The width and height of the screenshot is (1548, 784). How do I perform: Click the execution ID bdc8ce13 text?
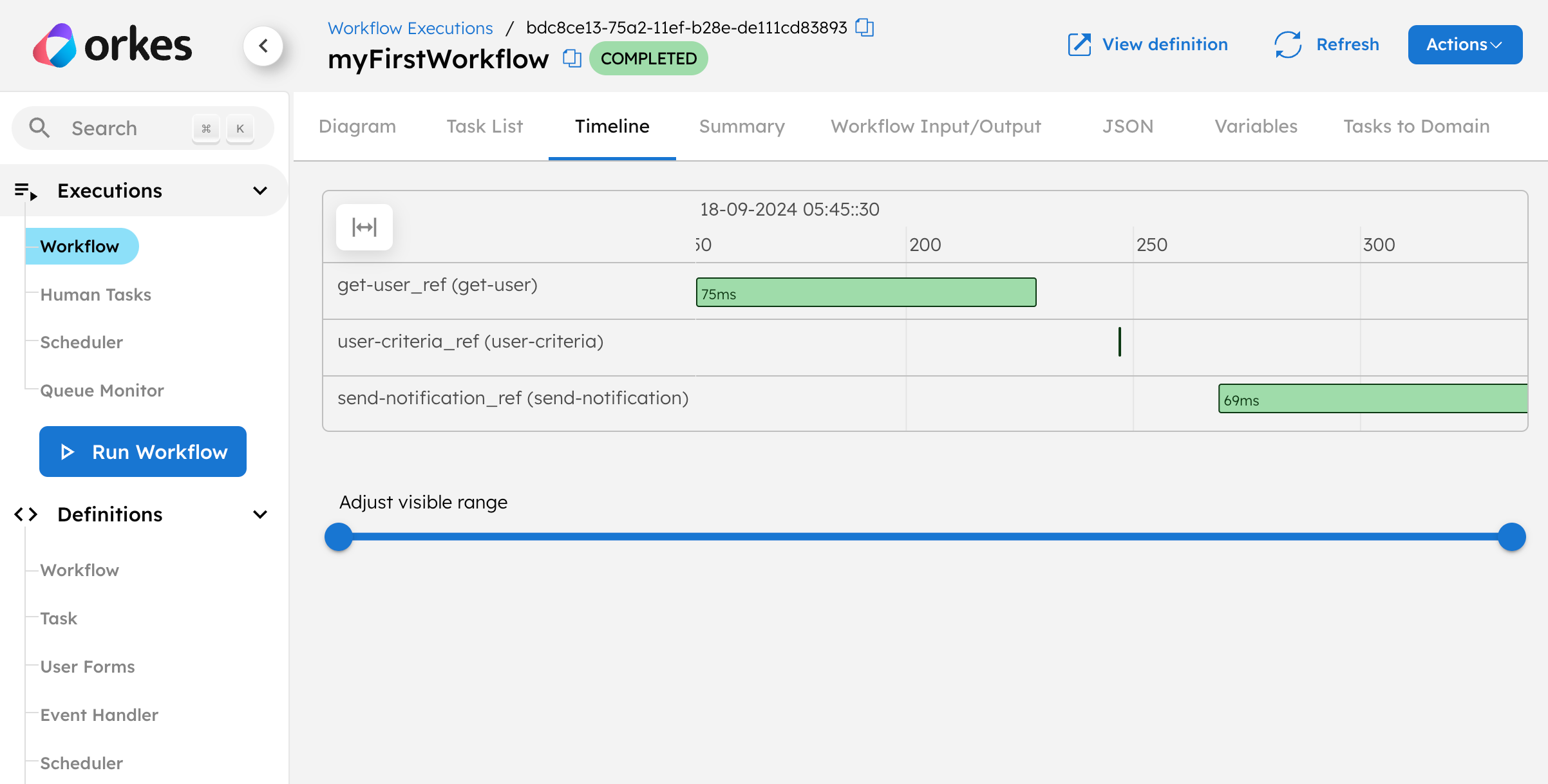tap(686, 28)
